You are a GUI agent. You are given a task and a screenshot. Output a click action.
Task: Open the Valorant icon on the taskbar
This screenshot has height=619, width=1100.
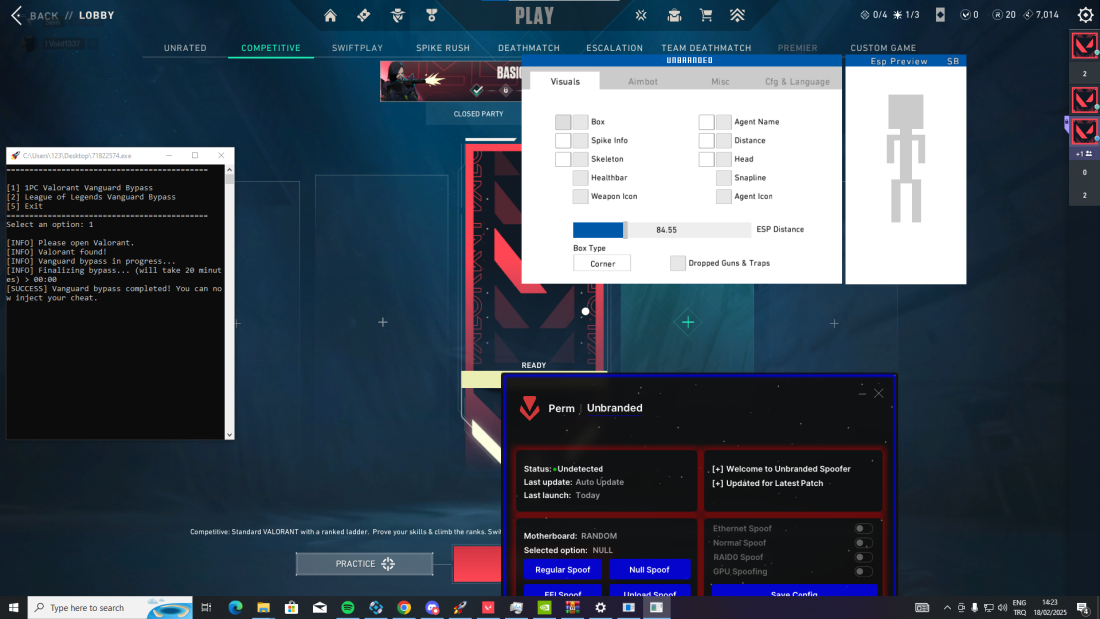coord(488,607)
